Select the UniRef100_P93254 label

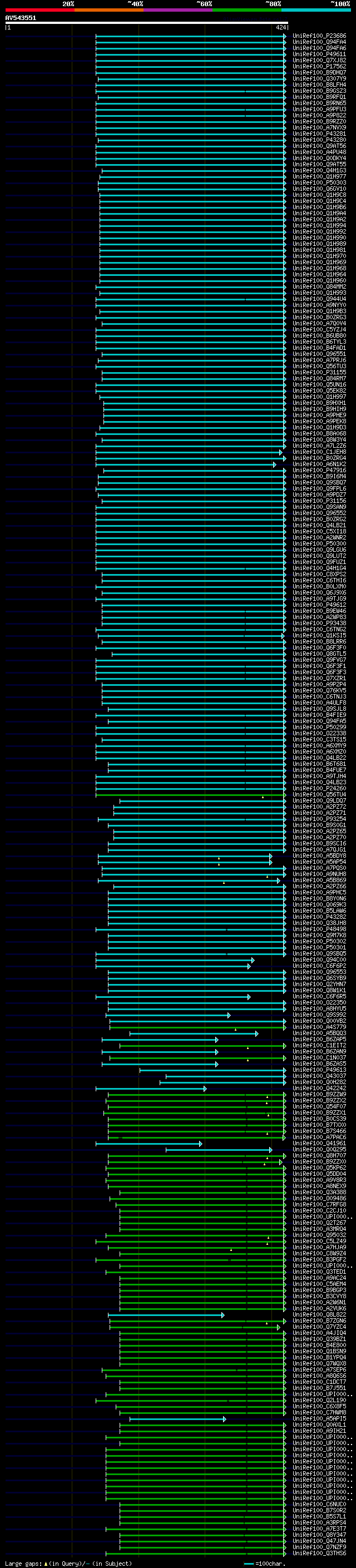coord(319,819)
